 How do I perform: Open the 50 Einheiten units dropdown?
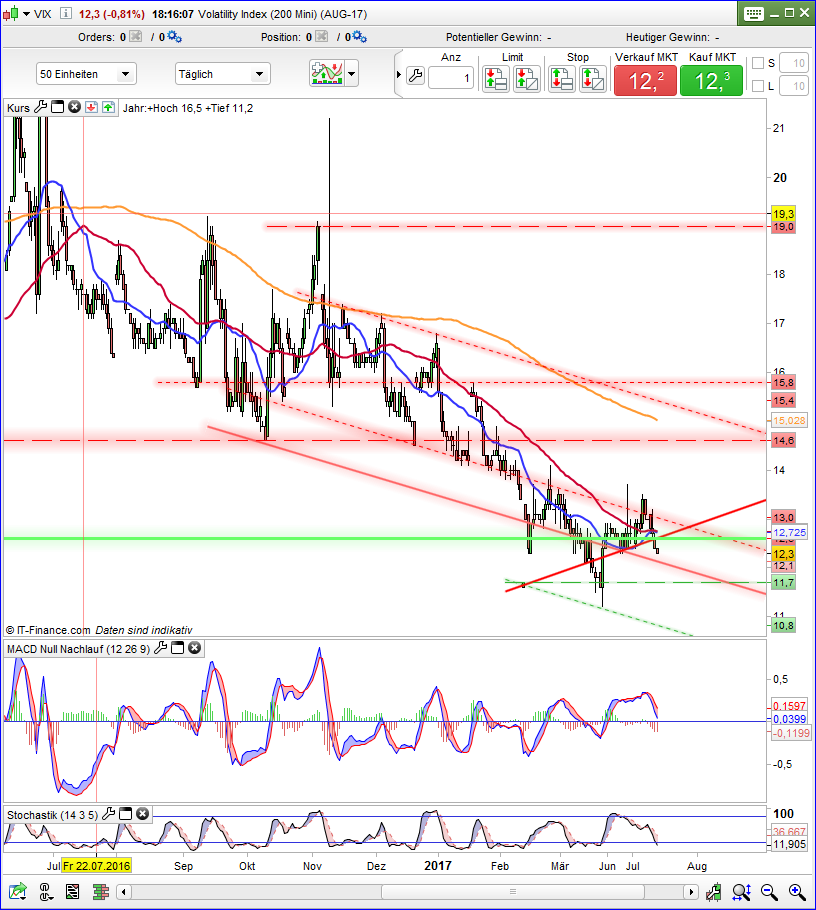click(86, 74)
